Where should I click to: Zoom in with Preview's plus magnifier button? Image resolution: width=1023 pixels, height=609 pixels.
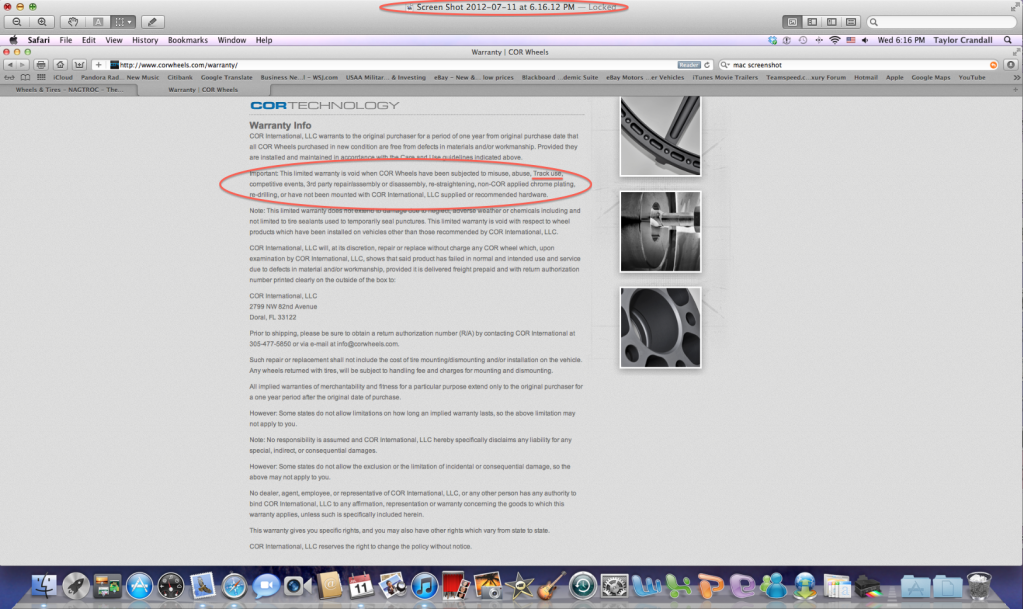pyautogui.click(x=42, y=22)
